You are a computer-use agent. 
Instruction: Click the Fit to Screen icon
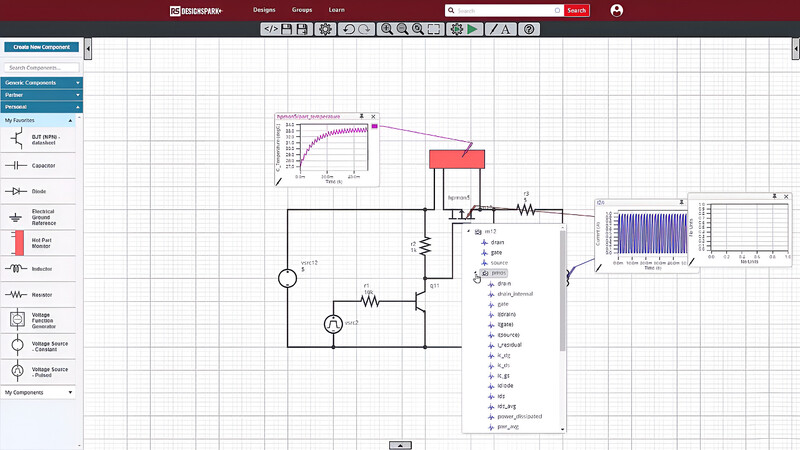click(433, 30)
